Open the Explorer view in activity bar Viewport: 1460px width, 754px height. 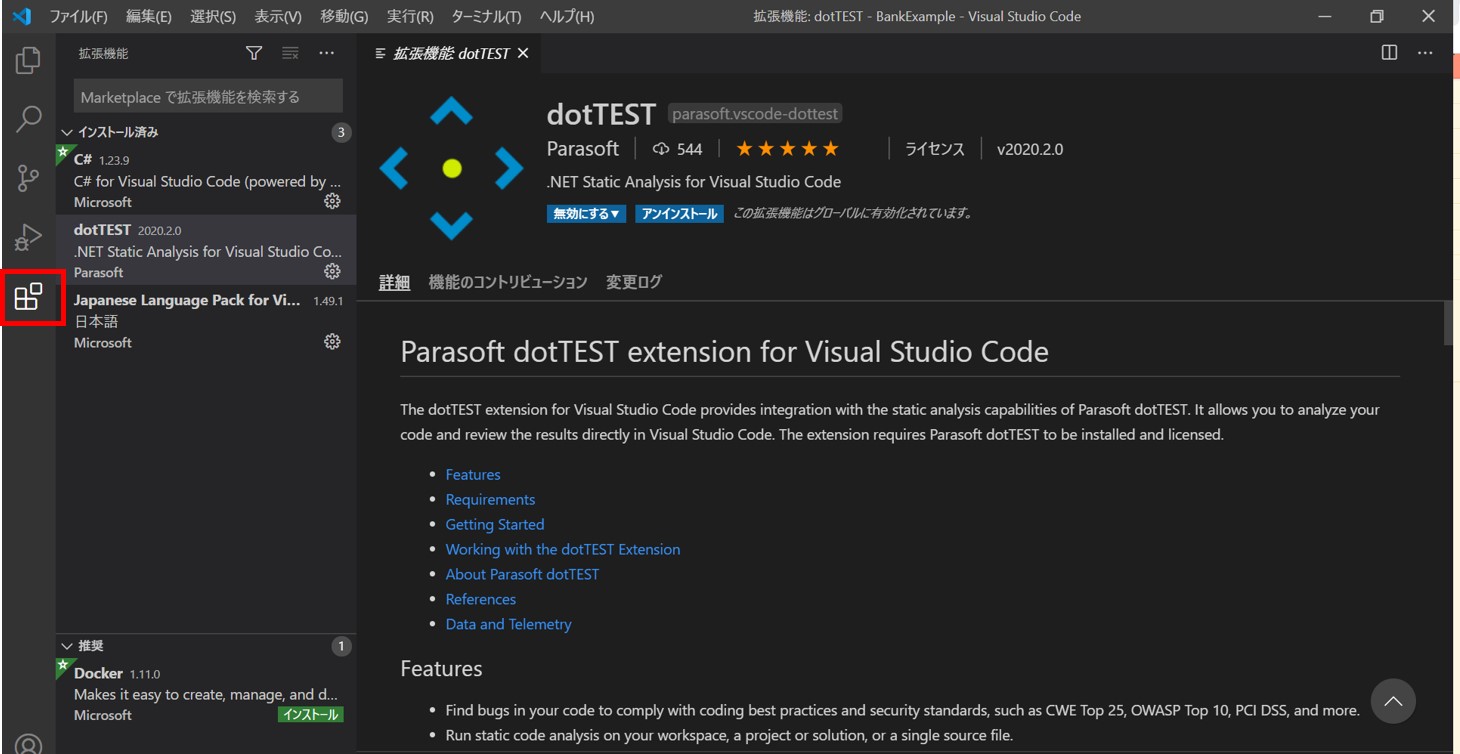(x=28, y=60)
